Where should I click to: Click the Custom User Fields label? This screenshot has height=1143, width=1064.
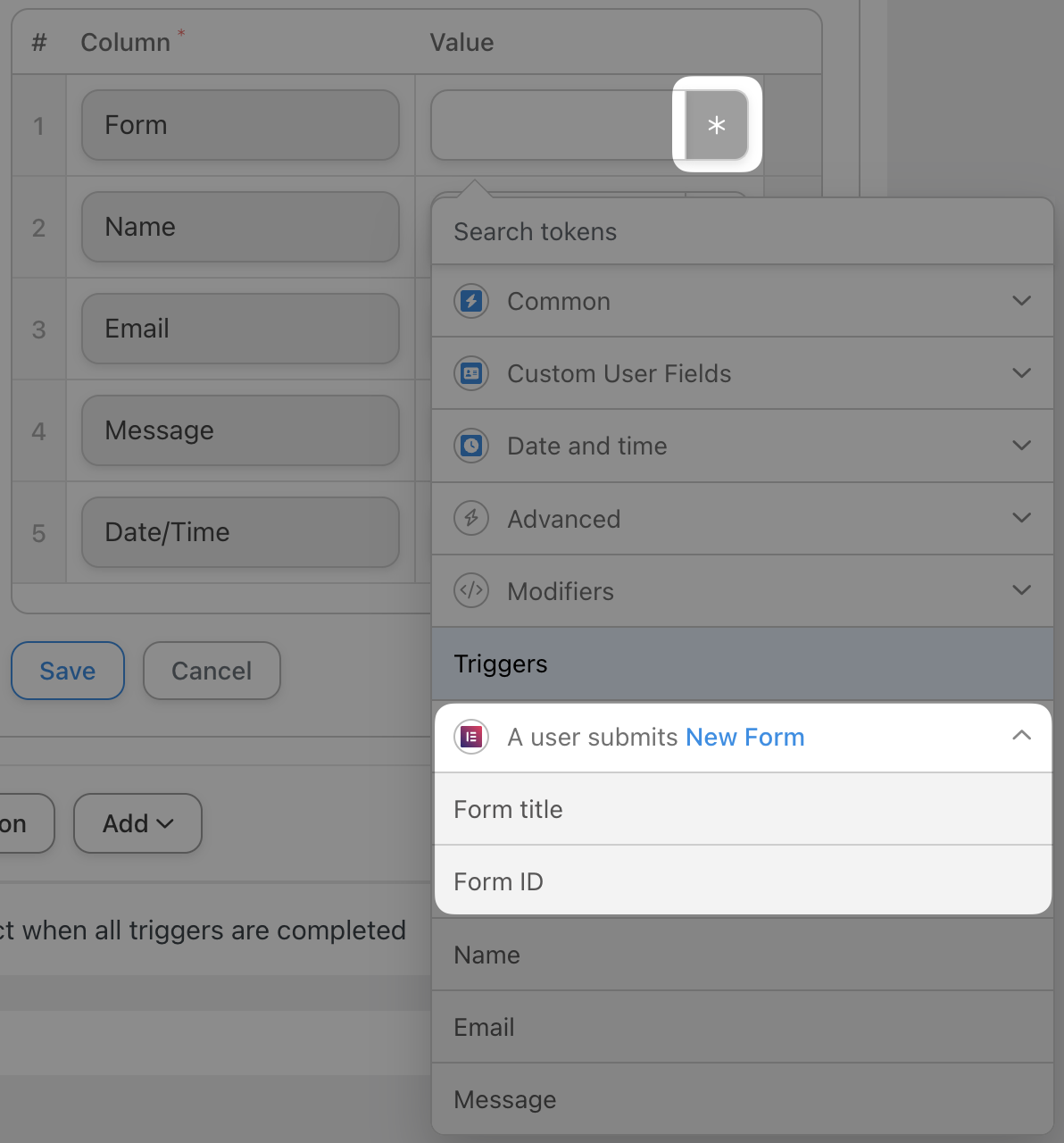tap(619, 373)
